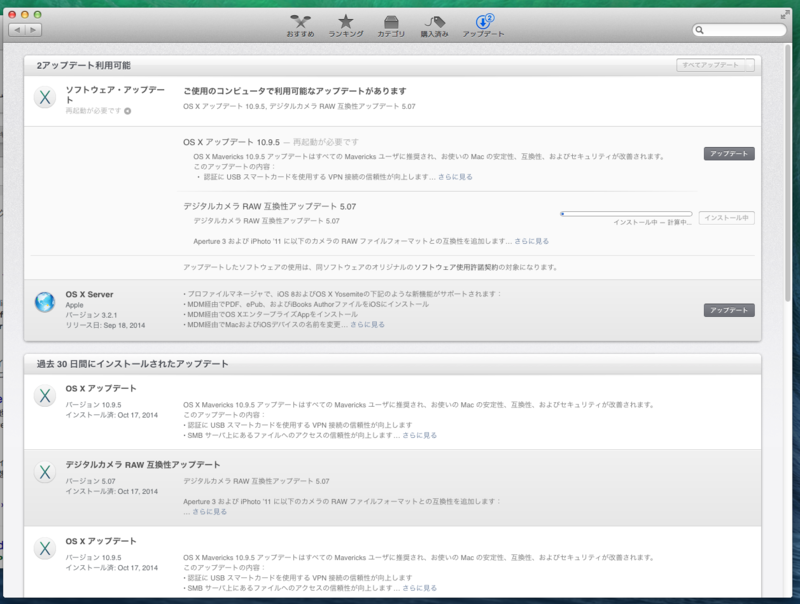The image size is (800, 604).
Task: Click the ご使用のコンピュータで利用可能なアップデートがあります heading
Action: [x=295, y=91]
